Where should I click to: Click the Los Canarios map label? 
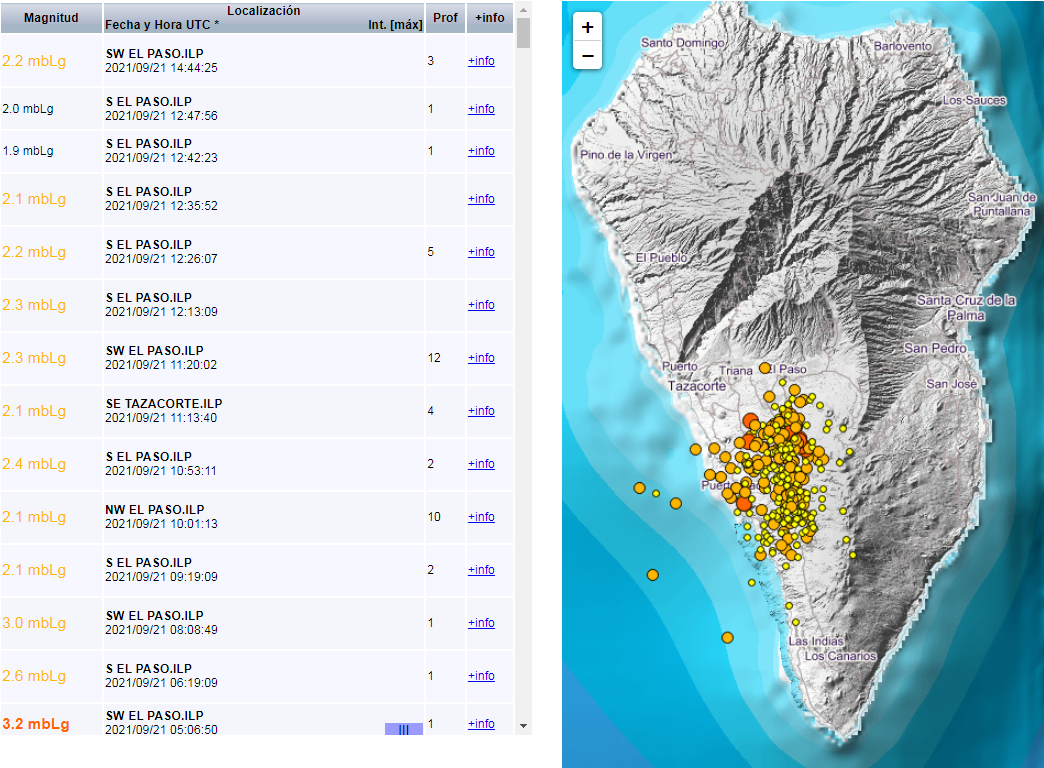click(x=840, y=655)
